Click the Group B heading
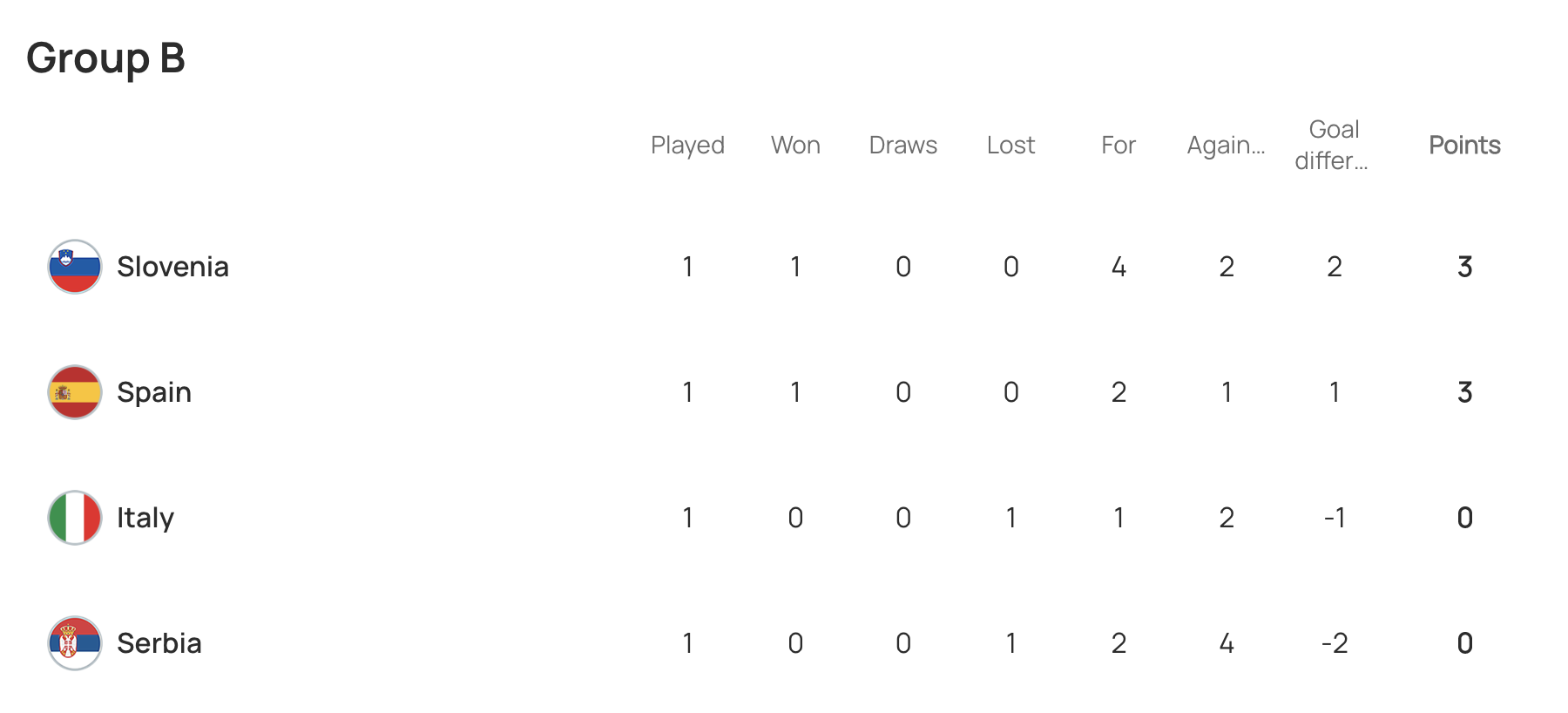This screenshot has width=1568, height=713. pos(105,58)
